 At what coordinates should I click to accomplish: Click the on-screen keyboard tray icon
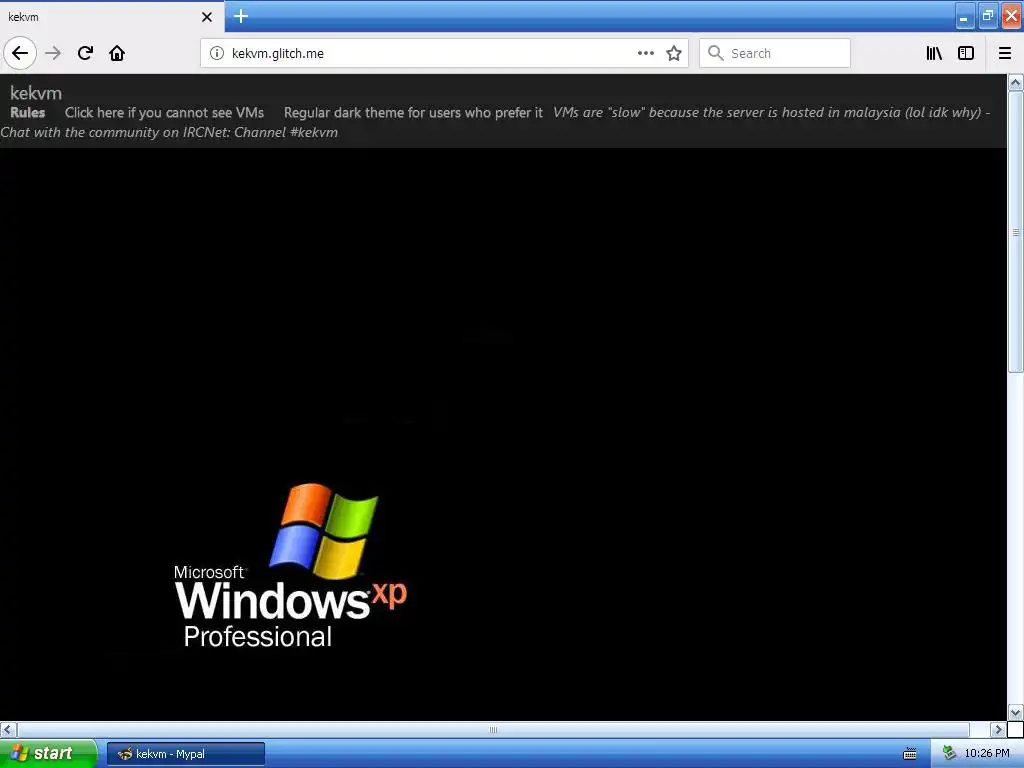[x=910, y=754]
